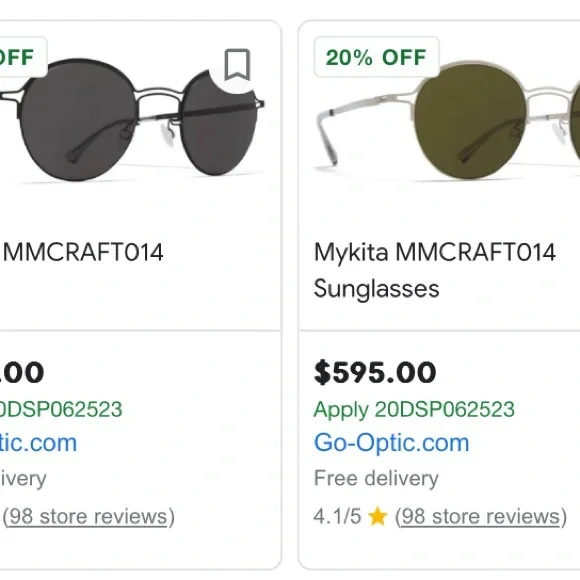Screen dimensions: 580x580
Task: Click the 4.1/5 rating text
Action: coord(337,516)
